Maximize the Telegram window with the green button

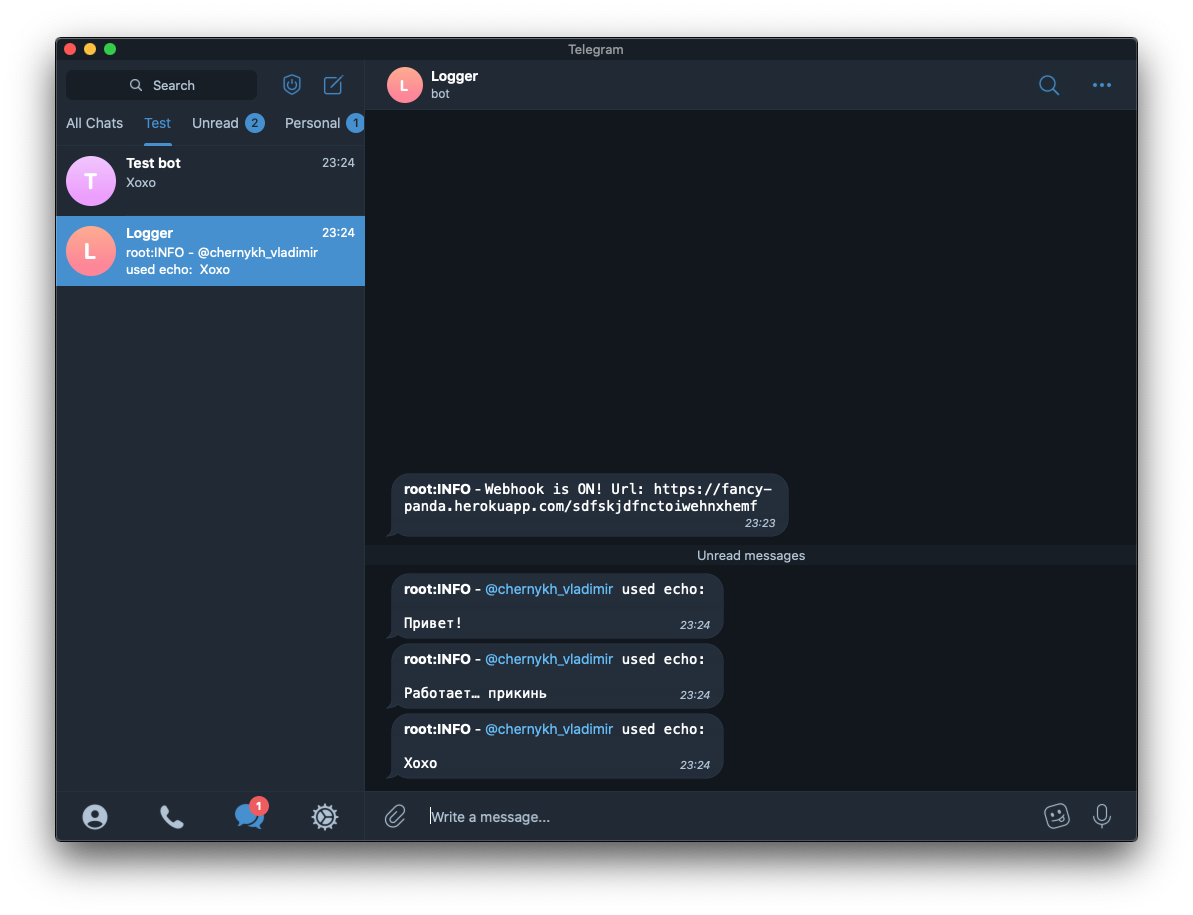tap(110, 49)
